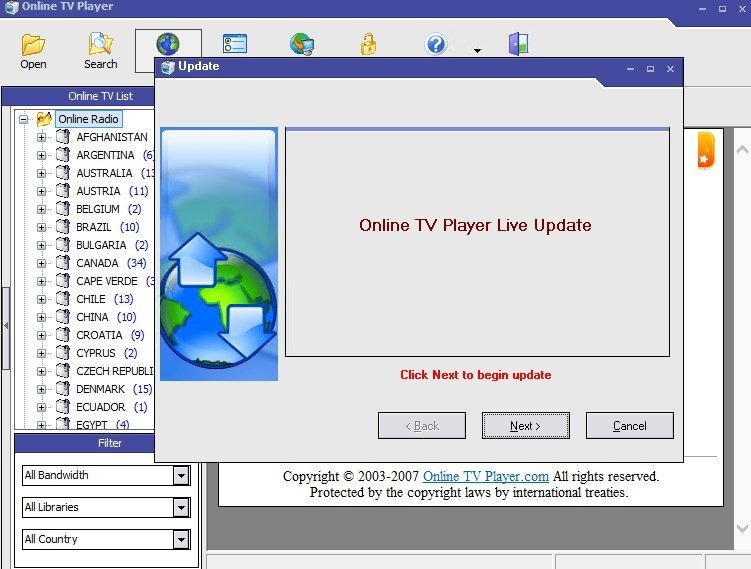This screenshot has width=751, height=569.
Task: Close the Online TV Player main window
Action: tap(742, 9)
